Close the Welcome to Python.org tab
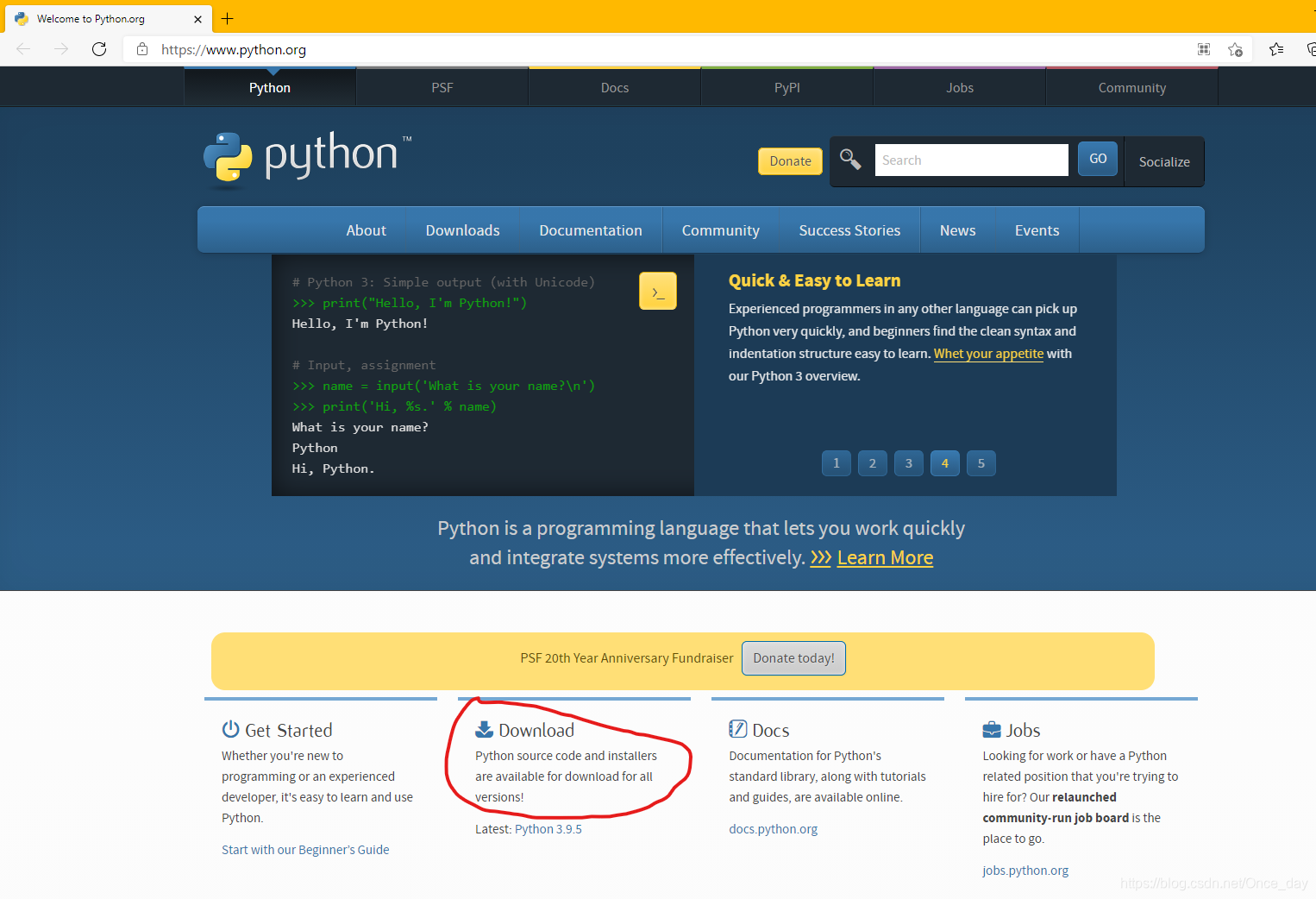 click(197, 19)
